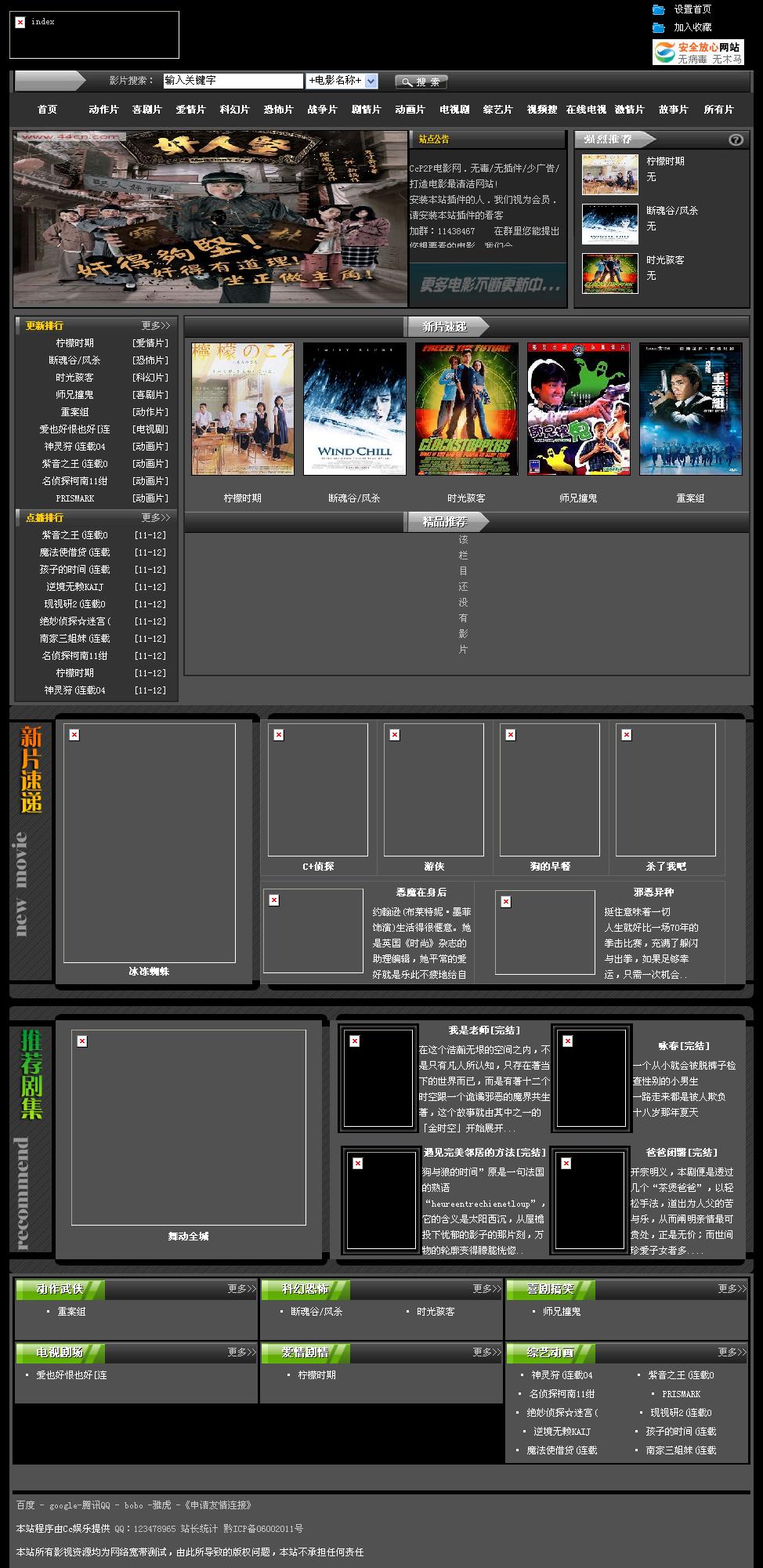The width and height of the screenshot is (763, 1568).
Task: Open the 动作片 menu category
Action: click(103, 110)
